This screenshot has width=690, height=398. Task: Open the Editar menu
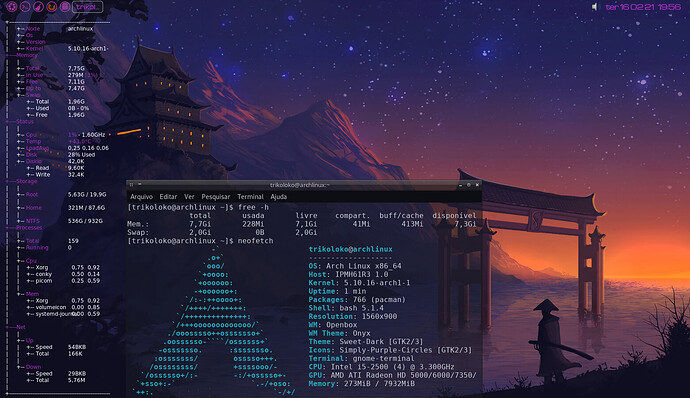click(168, 197)
